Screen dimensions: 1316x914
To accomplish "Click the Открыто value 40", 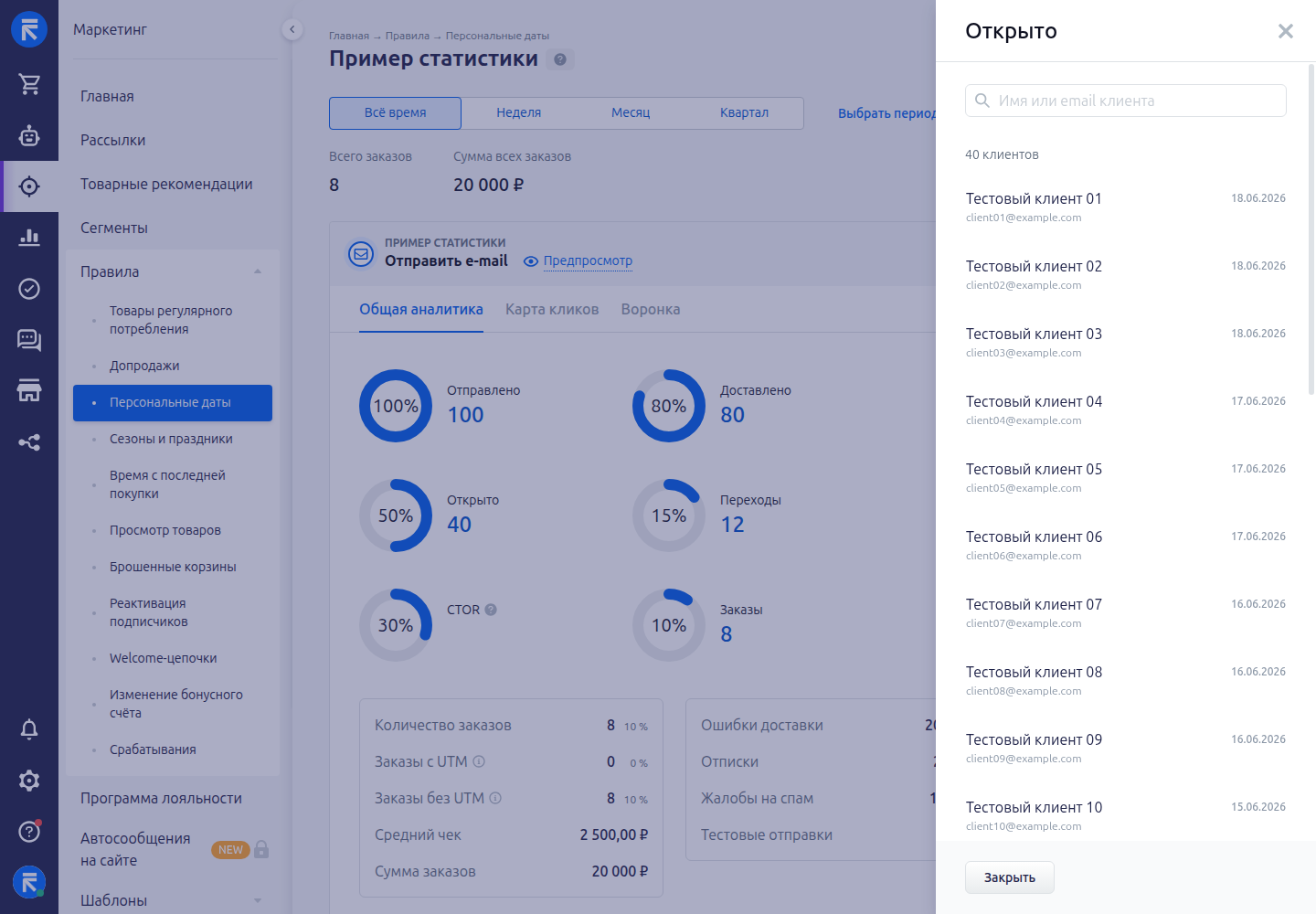I will coord(459,525).
